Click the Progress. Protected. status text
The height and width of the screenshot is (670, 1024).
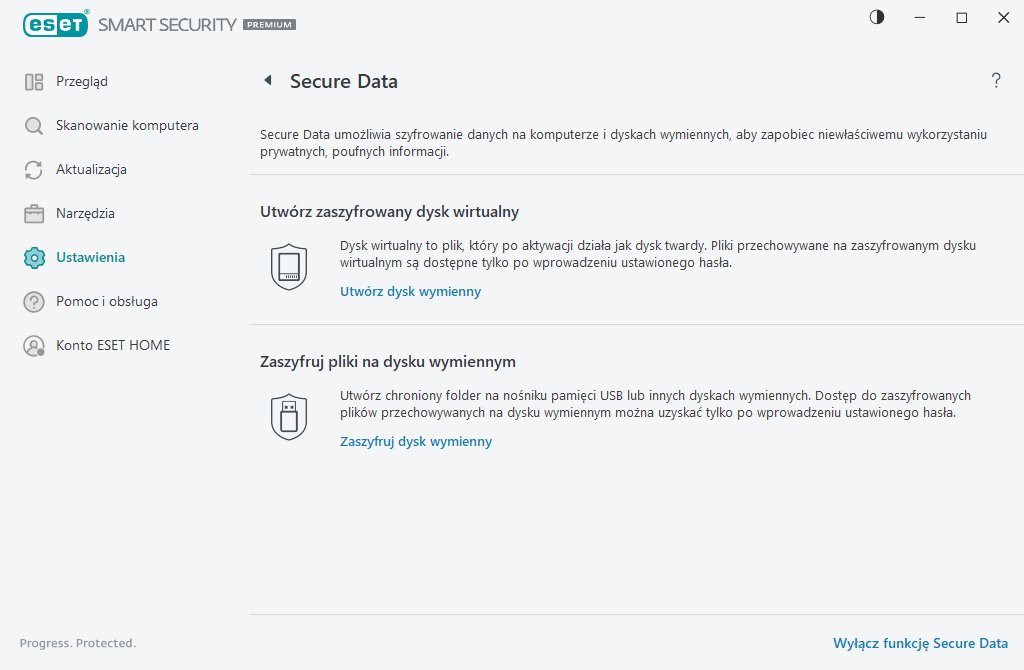(x=78, y=643)
